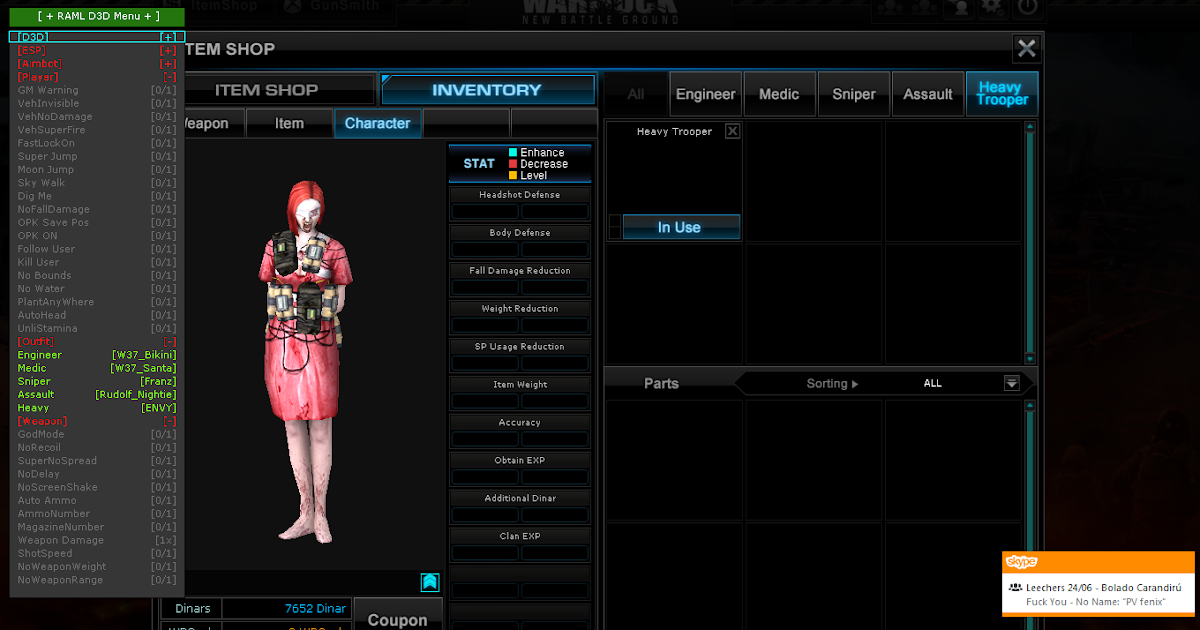Click the power icon in top bar
The width and height of the screenshot is (1200, 630).
1027,7
